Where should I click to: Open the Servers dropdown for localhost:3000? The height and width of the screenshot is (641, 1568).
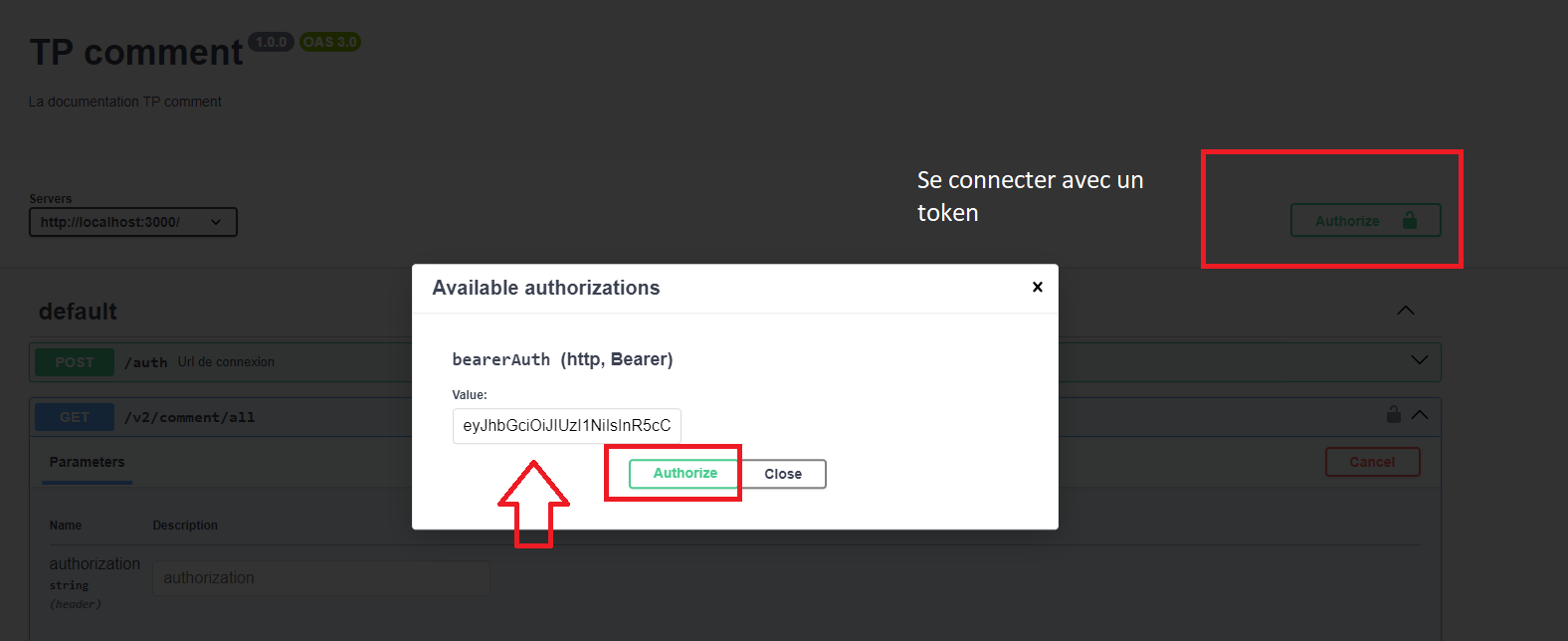click(x=133, y=222)
